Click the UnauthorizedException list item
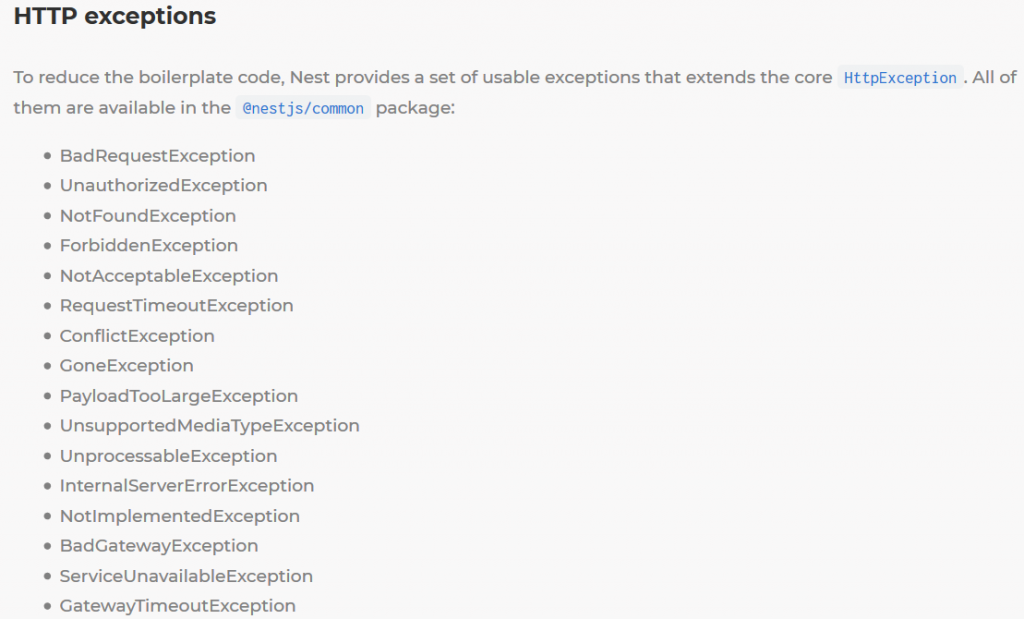This screenshot has width=1024, height=619. 163,186
